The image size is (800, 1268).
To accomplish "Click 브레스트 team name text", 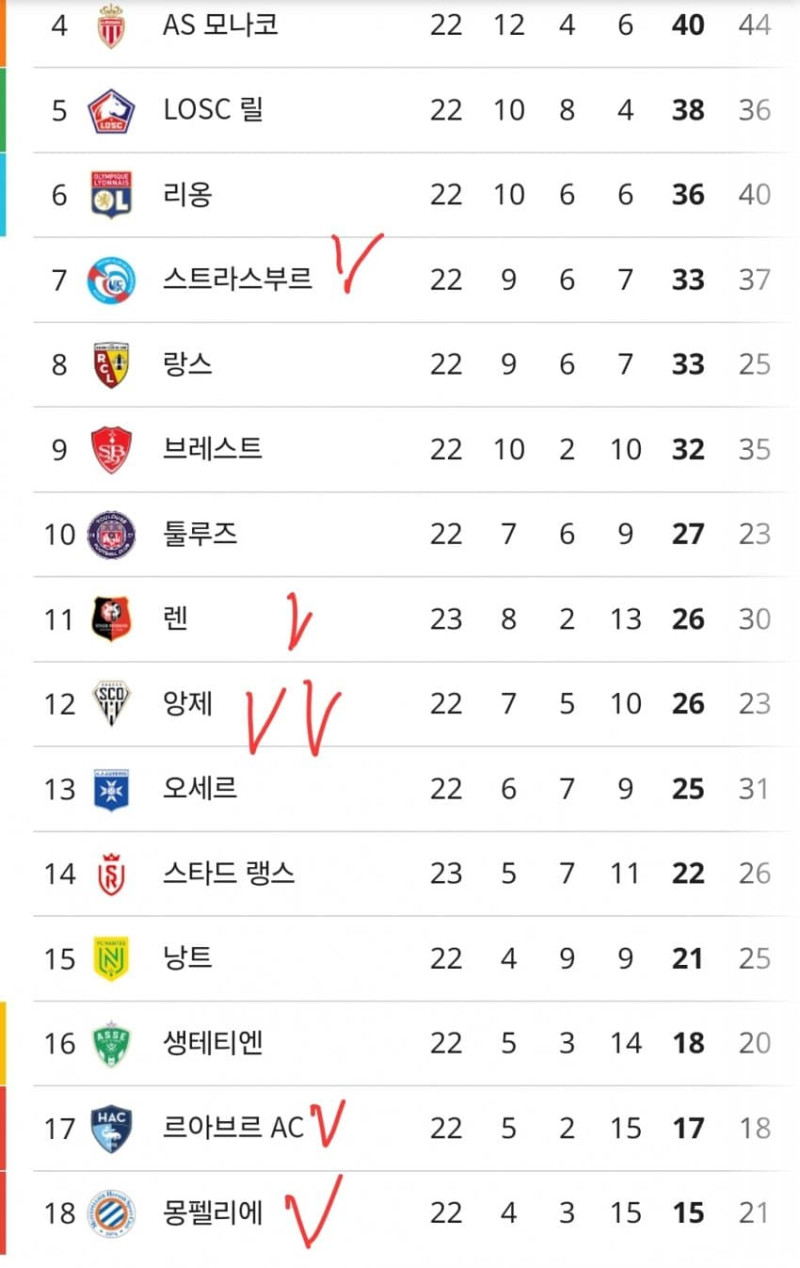I will tap(213, 449).
